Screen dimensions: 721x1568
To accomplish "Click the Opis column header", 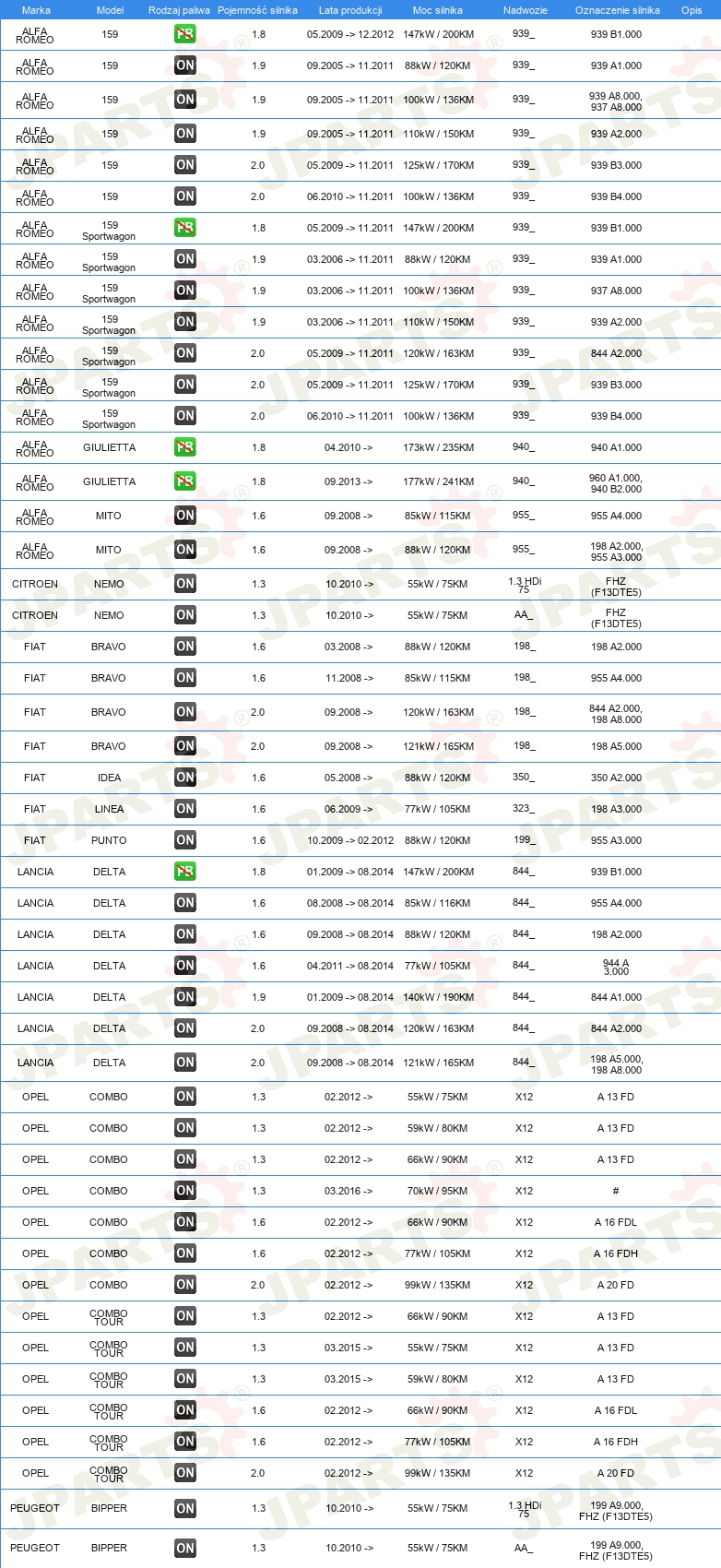I will (x=691, y=10).
